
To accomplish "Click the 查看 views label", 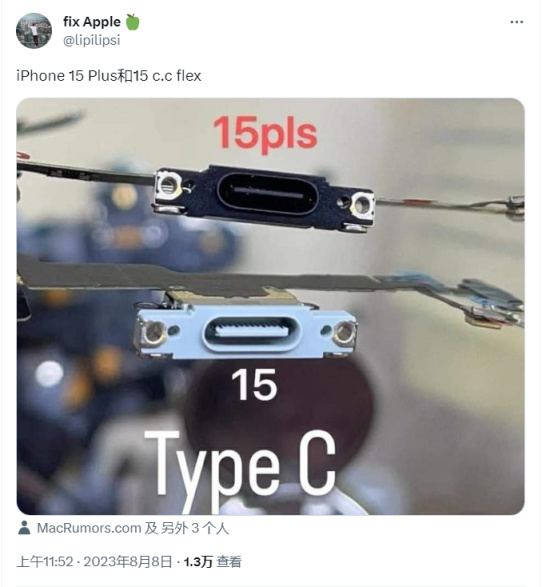I will pyautogui.click(x=229, y=562).
